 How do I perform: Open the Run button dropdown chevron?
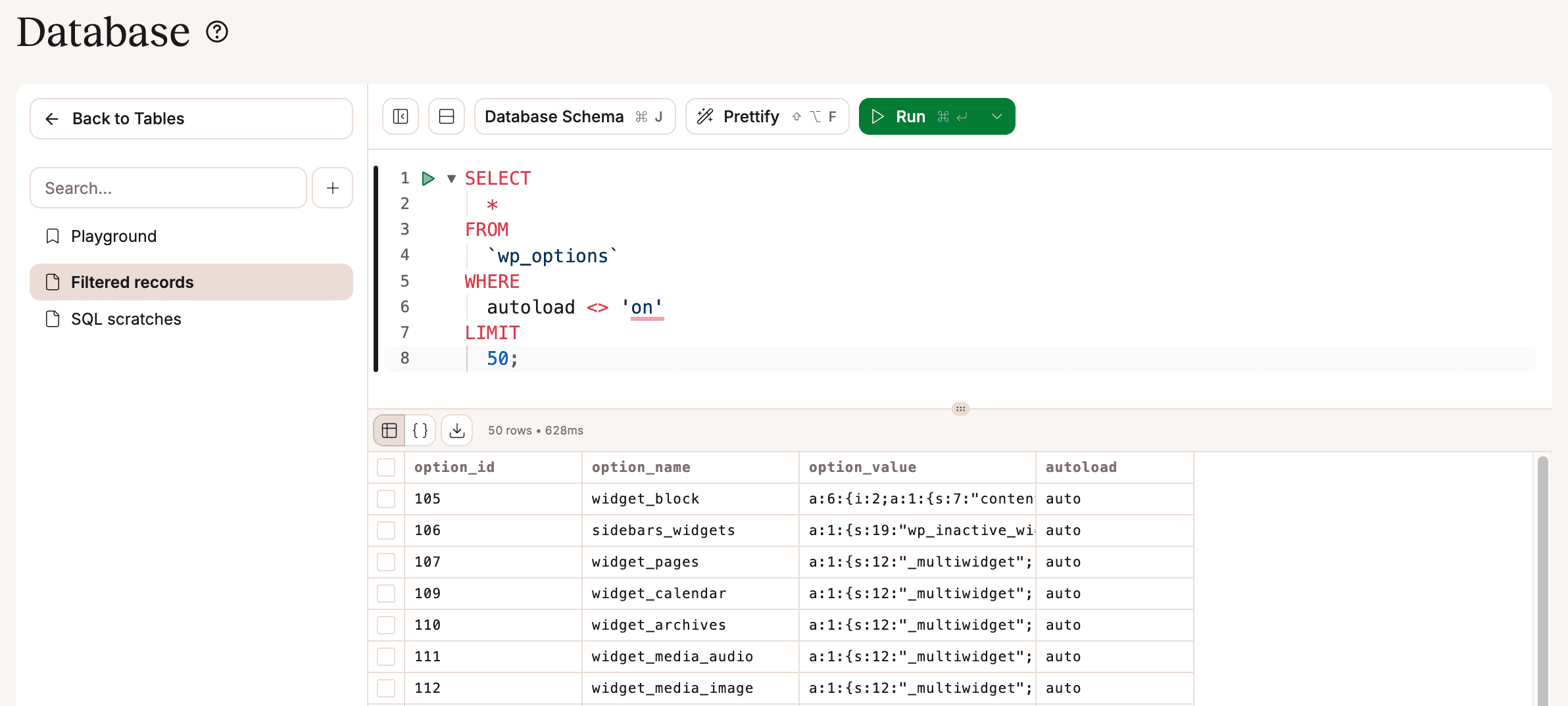[996, 116]
